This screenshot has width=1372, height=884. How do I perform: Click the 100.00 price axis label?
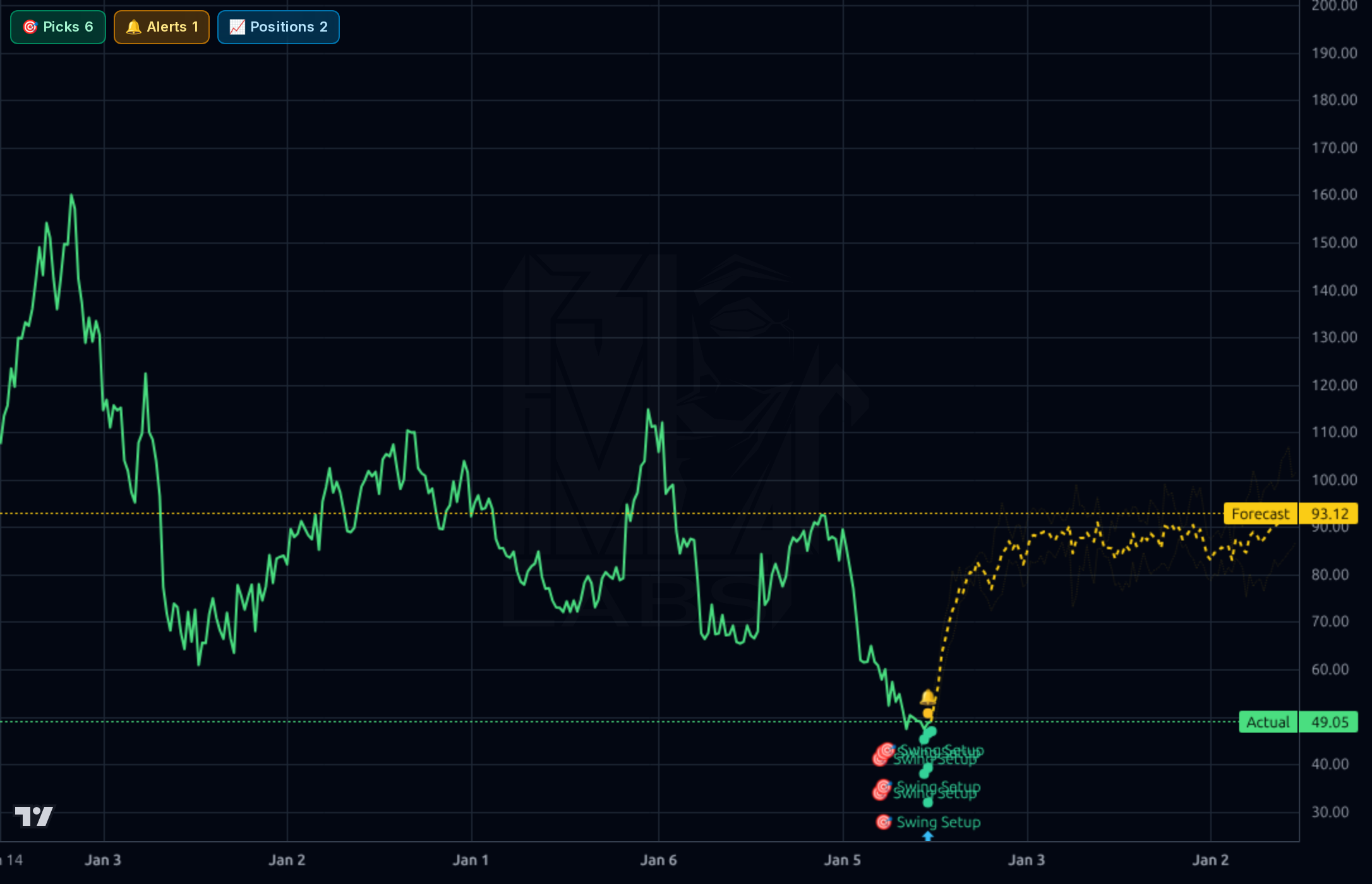click(1334, 480)
